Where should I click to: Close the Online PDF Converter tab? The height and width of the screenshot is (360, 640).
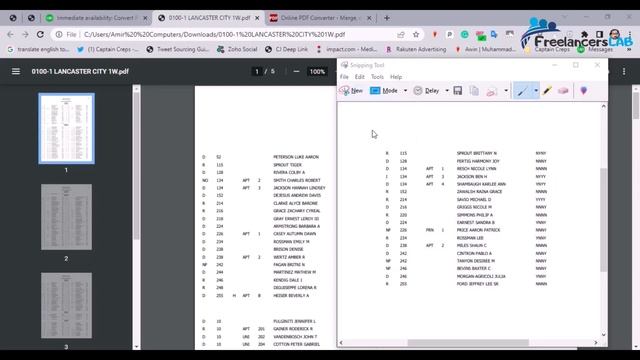[x=369, y=18]
